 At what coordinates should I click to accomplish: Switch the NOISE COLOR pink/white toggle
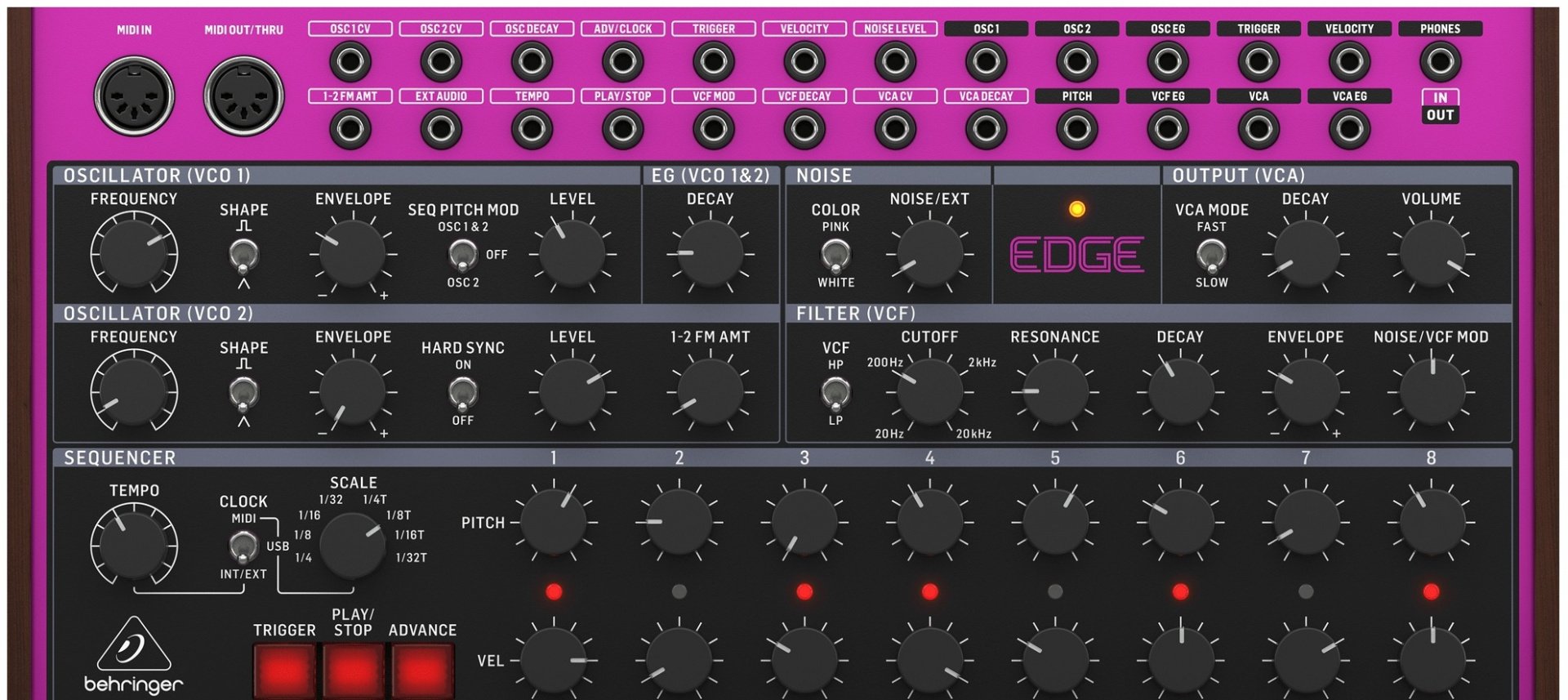coord(835,256)
